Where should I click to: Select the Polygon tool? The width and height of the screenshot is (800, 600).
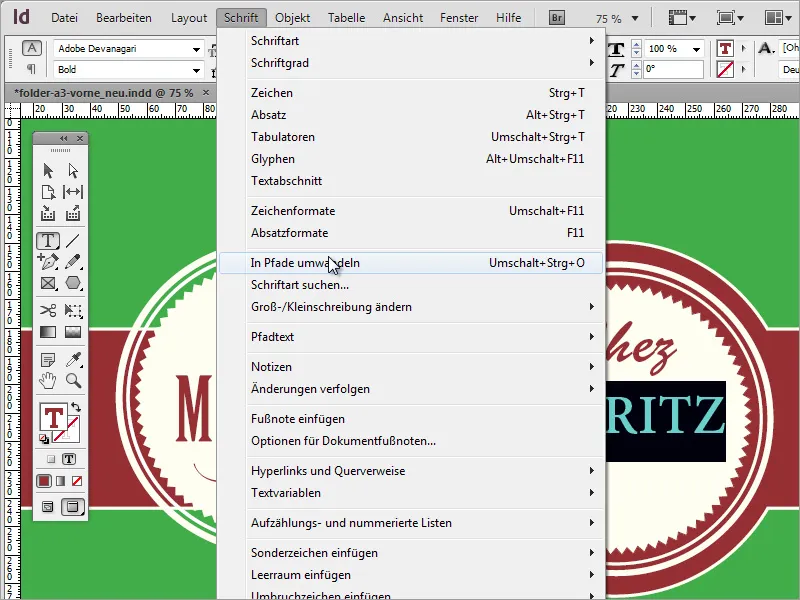coord(73,283)
